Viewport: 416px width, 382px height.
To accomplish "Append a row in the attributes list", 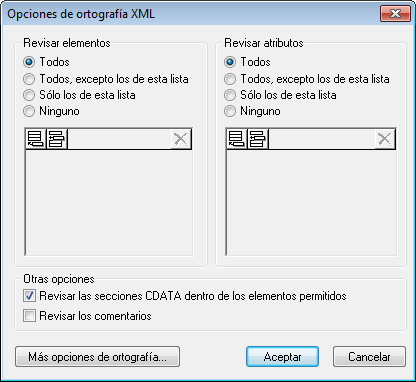I will [x=237, y=139].
